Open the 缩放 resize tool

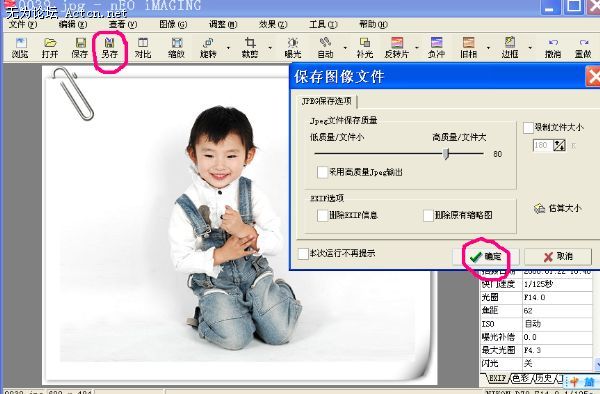coord(176,47)
